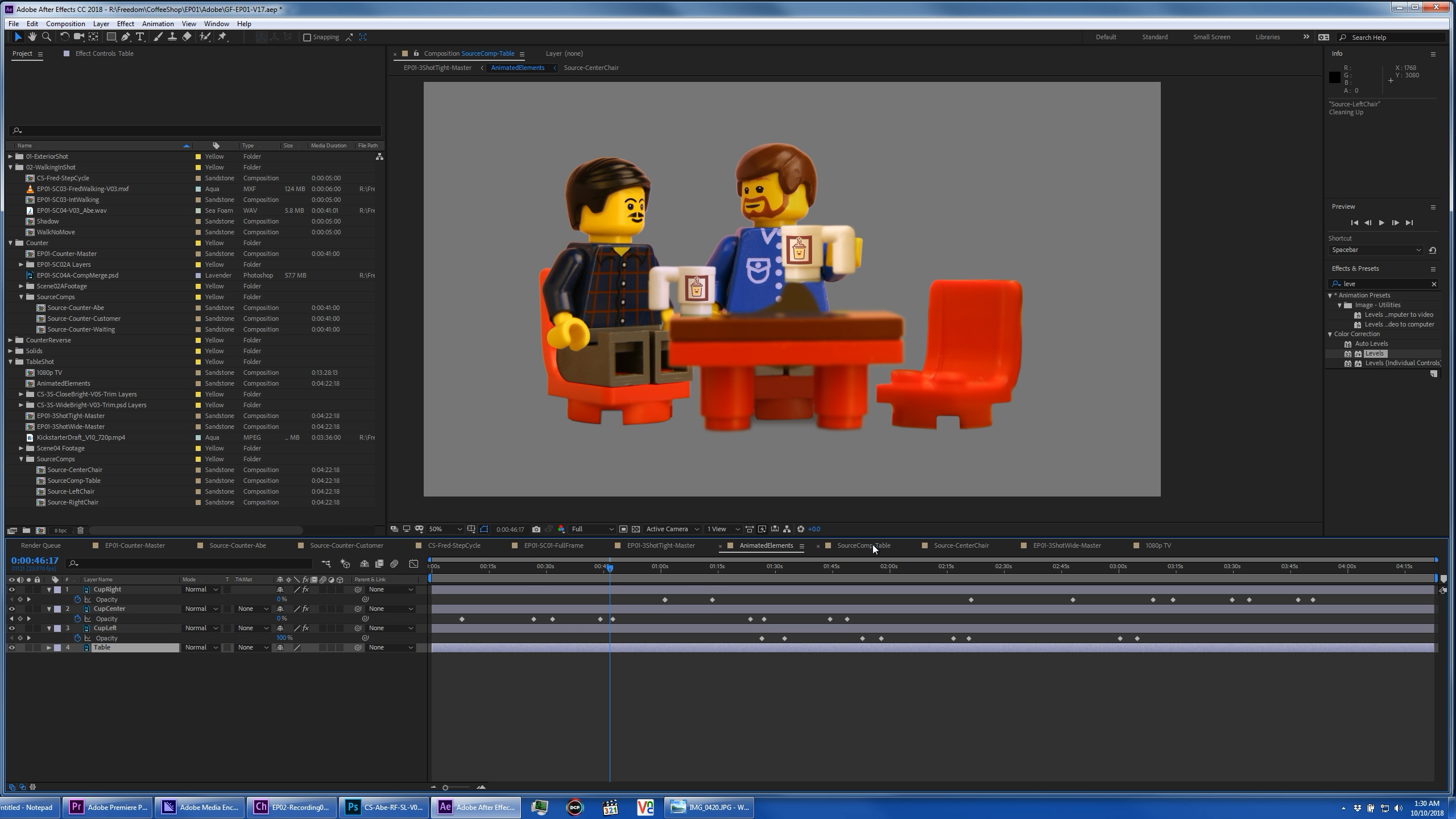Select the Hand tool
1456x819 pixels.
32,37
